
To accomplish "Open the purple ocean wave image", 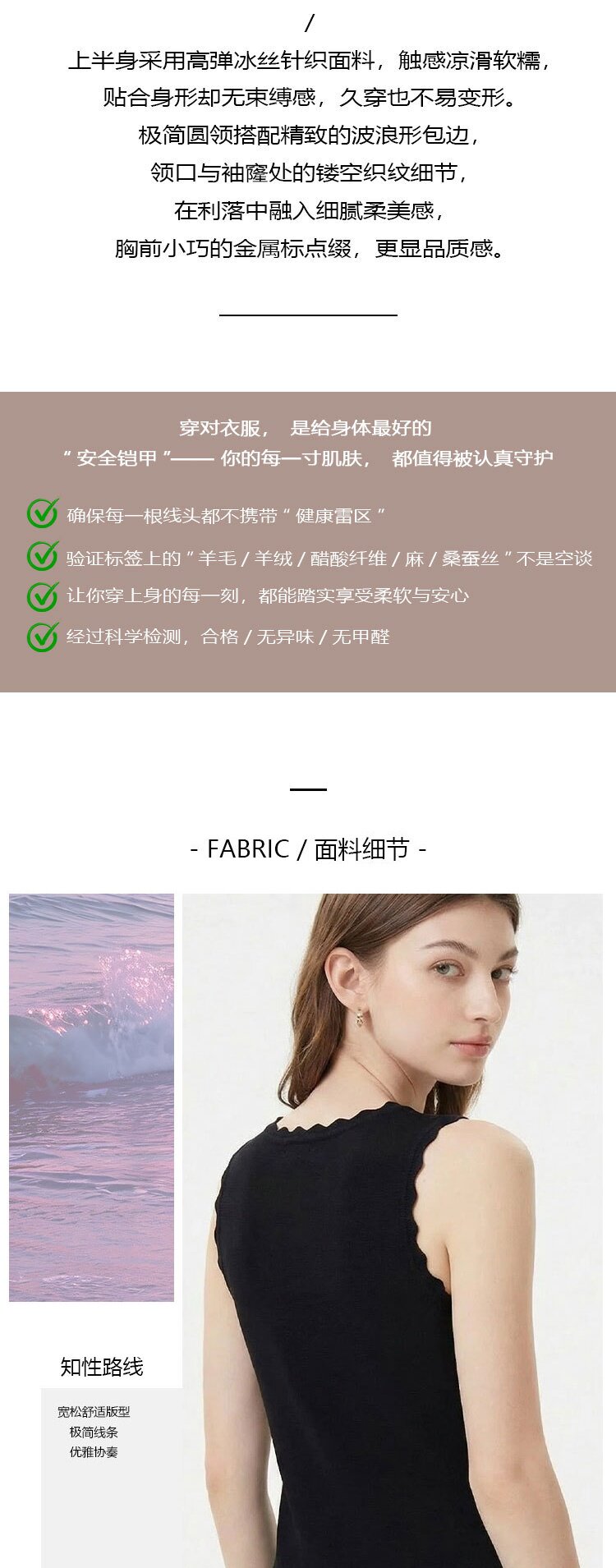I will (91, 1097).
